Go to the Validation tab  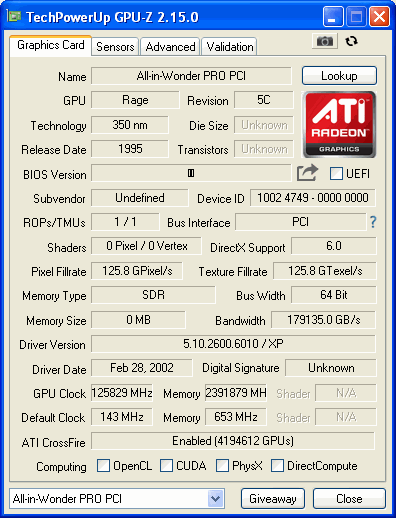pyautogui.click(x=230, y=47)
